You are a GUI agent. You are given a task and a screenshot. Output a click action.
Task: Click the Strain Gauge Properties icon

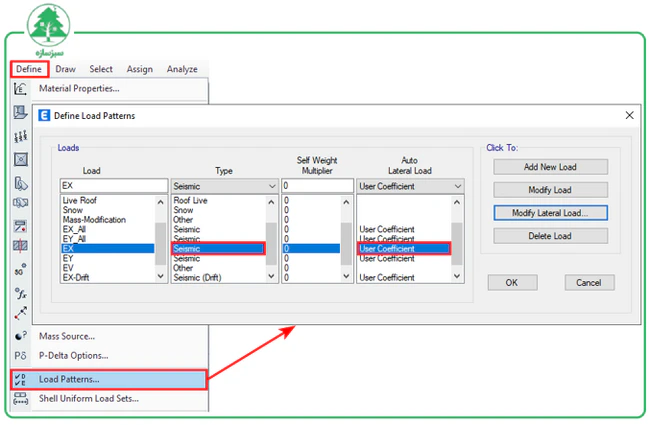click(20, 270)
